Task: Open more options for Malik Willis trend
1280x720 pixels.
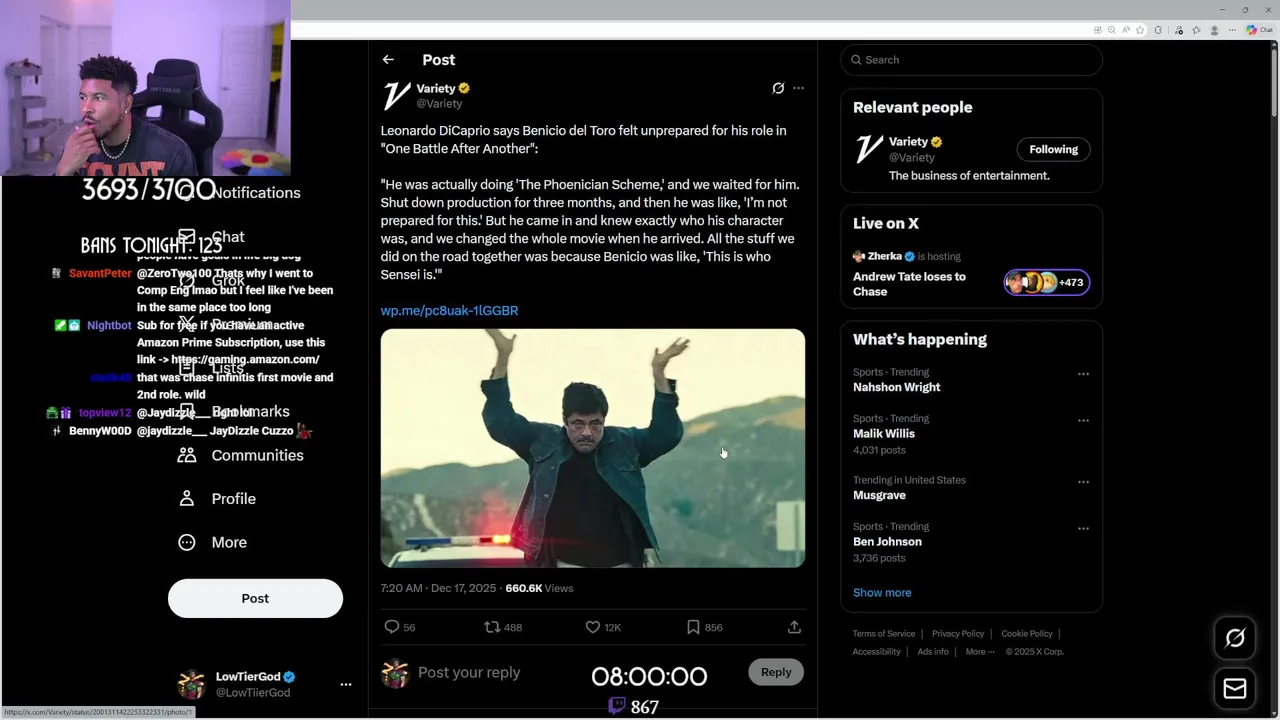Action: [1083, 421]
